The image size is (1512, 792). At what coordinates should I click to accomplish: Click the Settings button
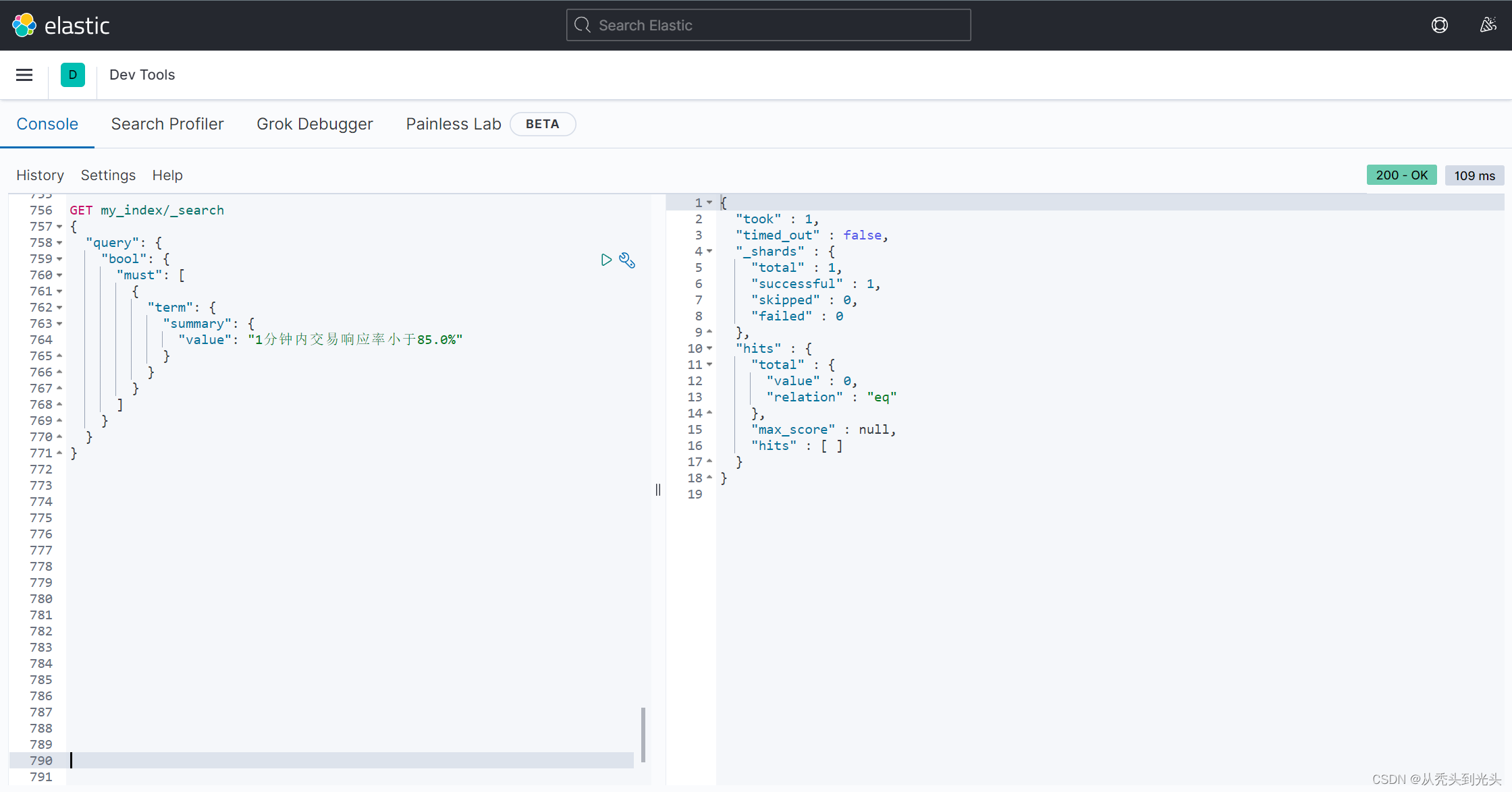tap(108, 174)
